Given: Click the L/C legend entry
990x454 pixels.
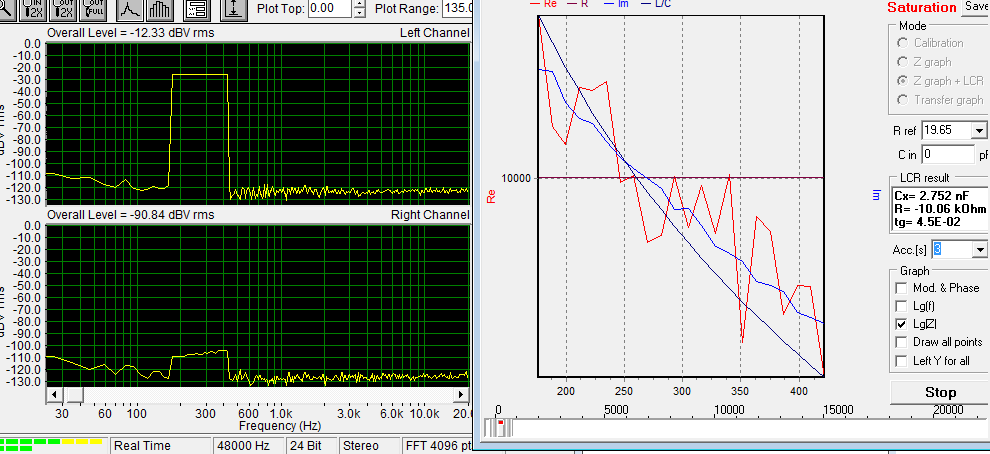Looking at the screenshot, I should coord(657,4).
